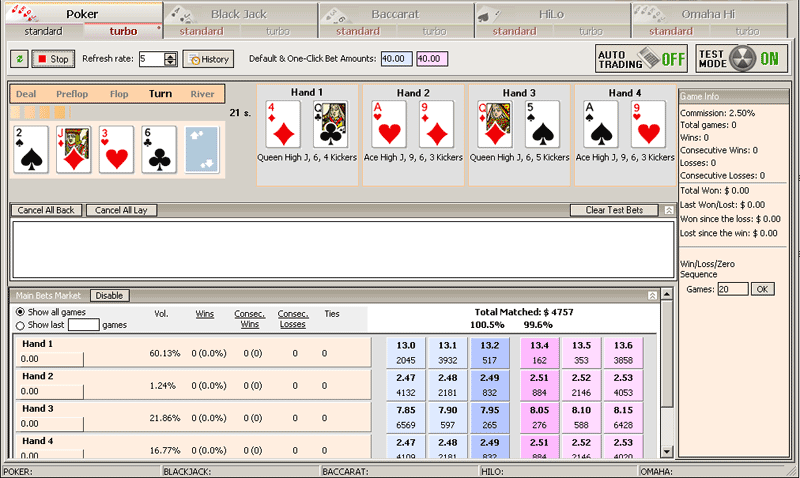Back Hand 1 at odds 13.2

click(490, 353)
